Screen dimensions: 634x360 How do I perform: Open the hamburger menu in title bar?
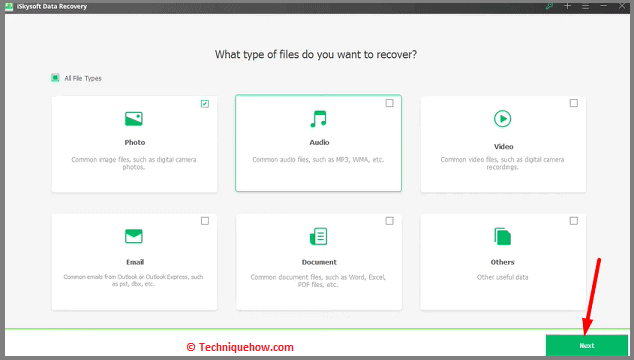click(x=585, y=6)
